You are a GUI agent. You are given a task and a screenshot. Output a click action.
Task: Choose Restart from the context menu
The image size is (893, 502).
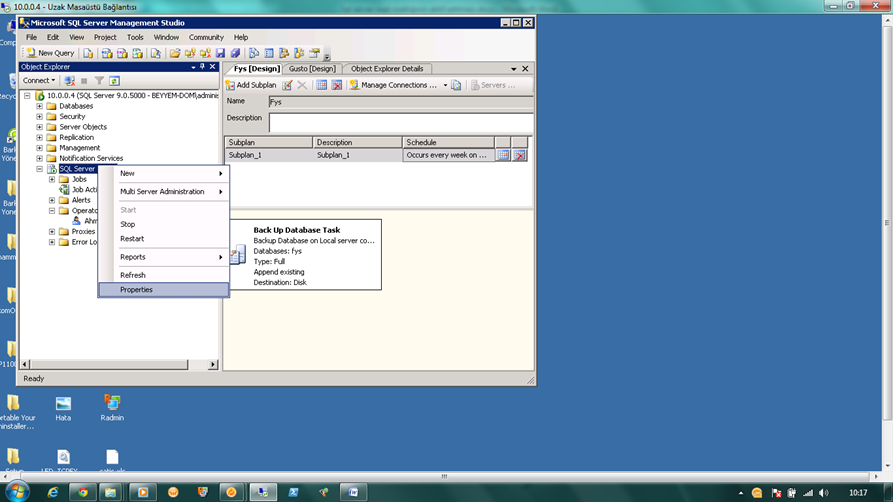pos(164,239)
